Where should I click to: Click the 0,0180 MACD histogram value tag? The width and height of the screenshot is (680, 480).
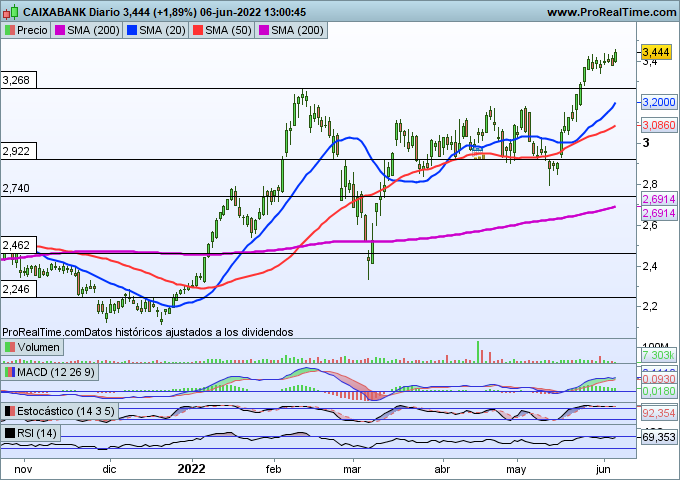(x=659, y=392)
